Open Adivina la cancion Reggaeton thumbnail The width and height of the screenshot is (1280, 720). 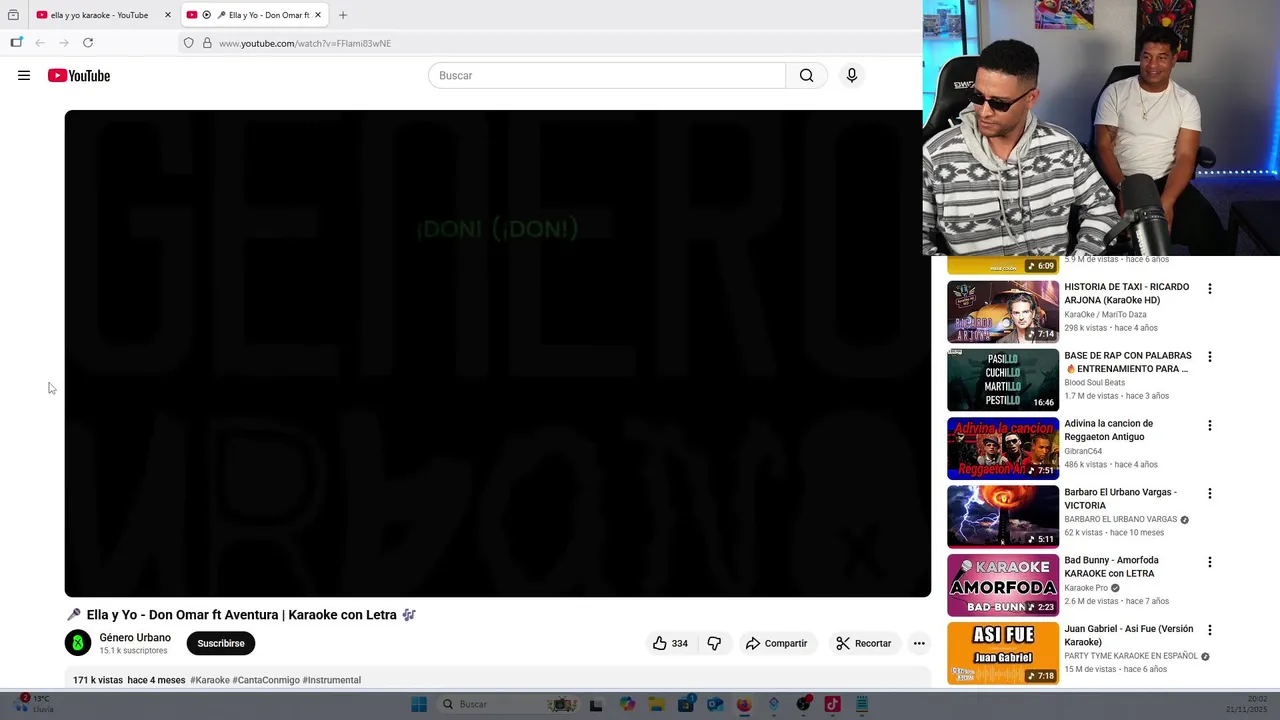click(1003, 449)
